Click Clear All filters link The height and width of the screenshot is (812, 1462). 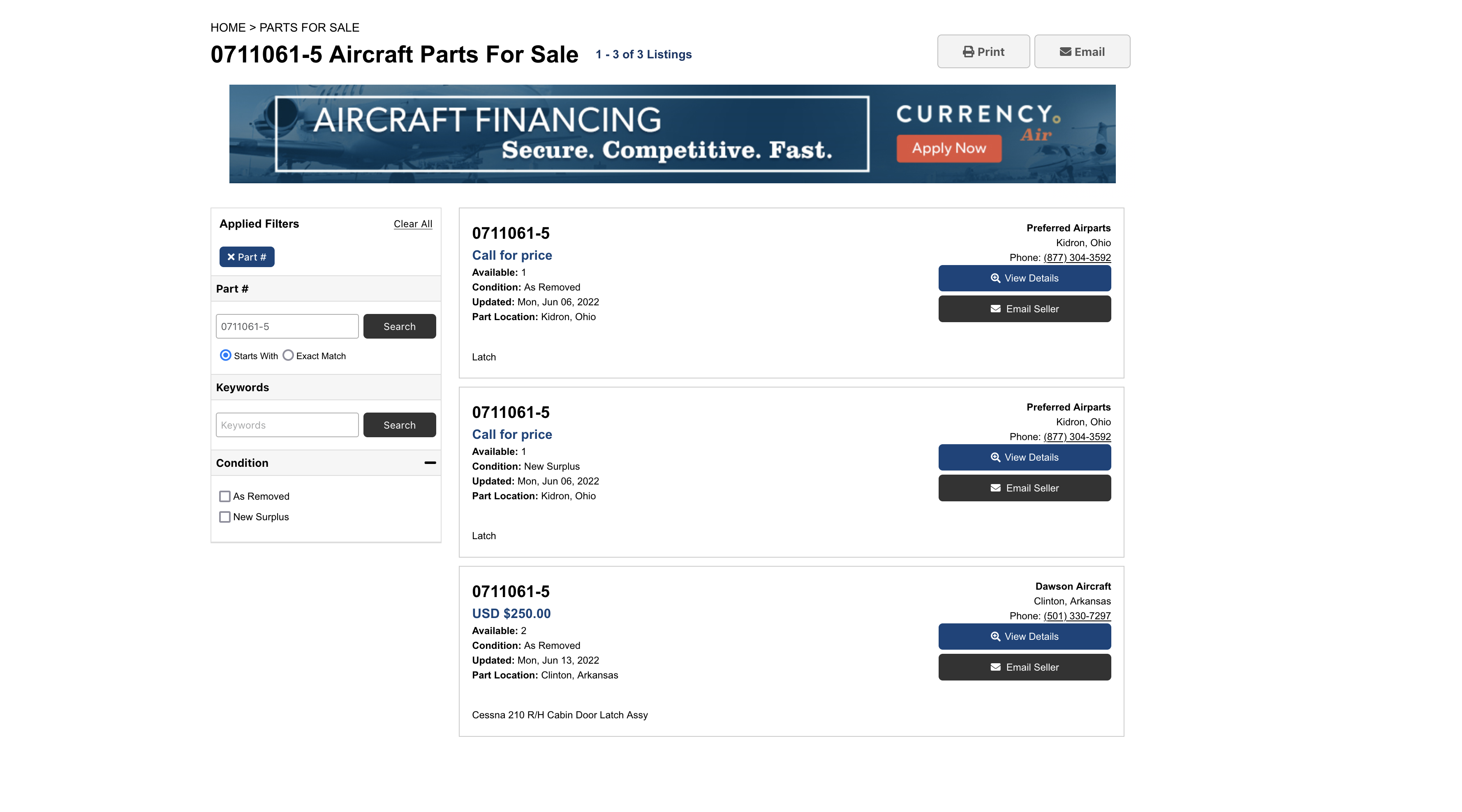(x=413, y=224)
